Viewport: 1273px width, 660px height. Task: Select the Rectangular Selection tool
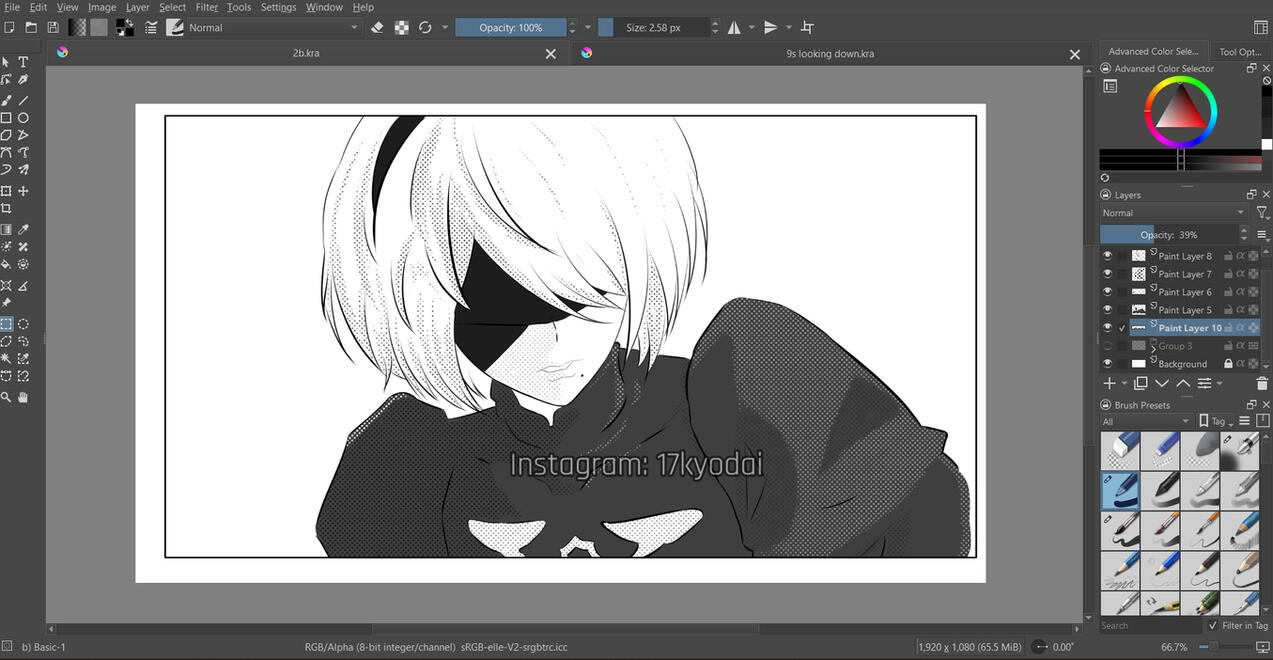coord(6,324)
